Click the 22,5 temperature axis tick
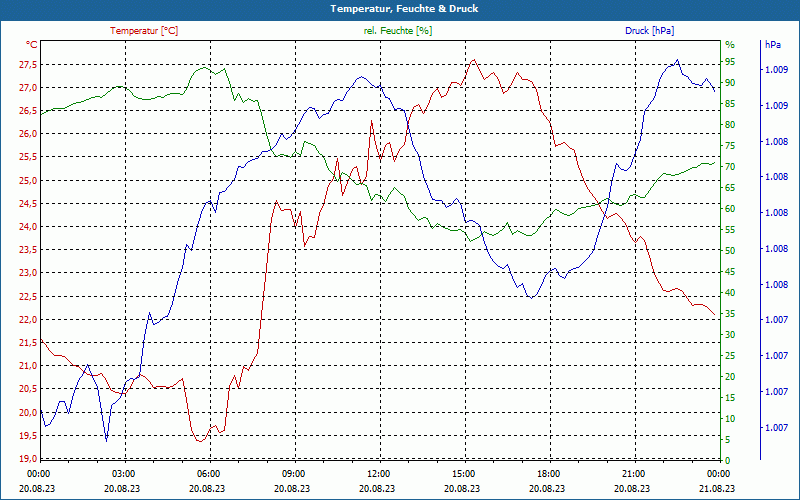 click(28, 296)
